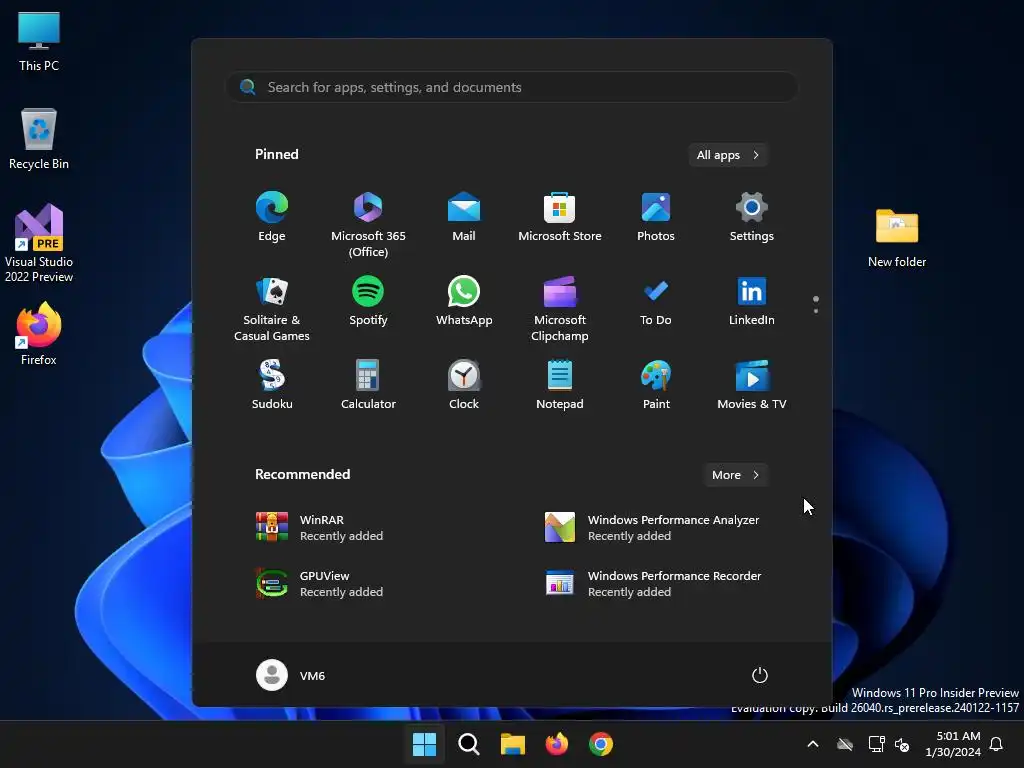Launch Microsoft 365 (Office)
Viewport: 1024px width, 768px height.
368,225
